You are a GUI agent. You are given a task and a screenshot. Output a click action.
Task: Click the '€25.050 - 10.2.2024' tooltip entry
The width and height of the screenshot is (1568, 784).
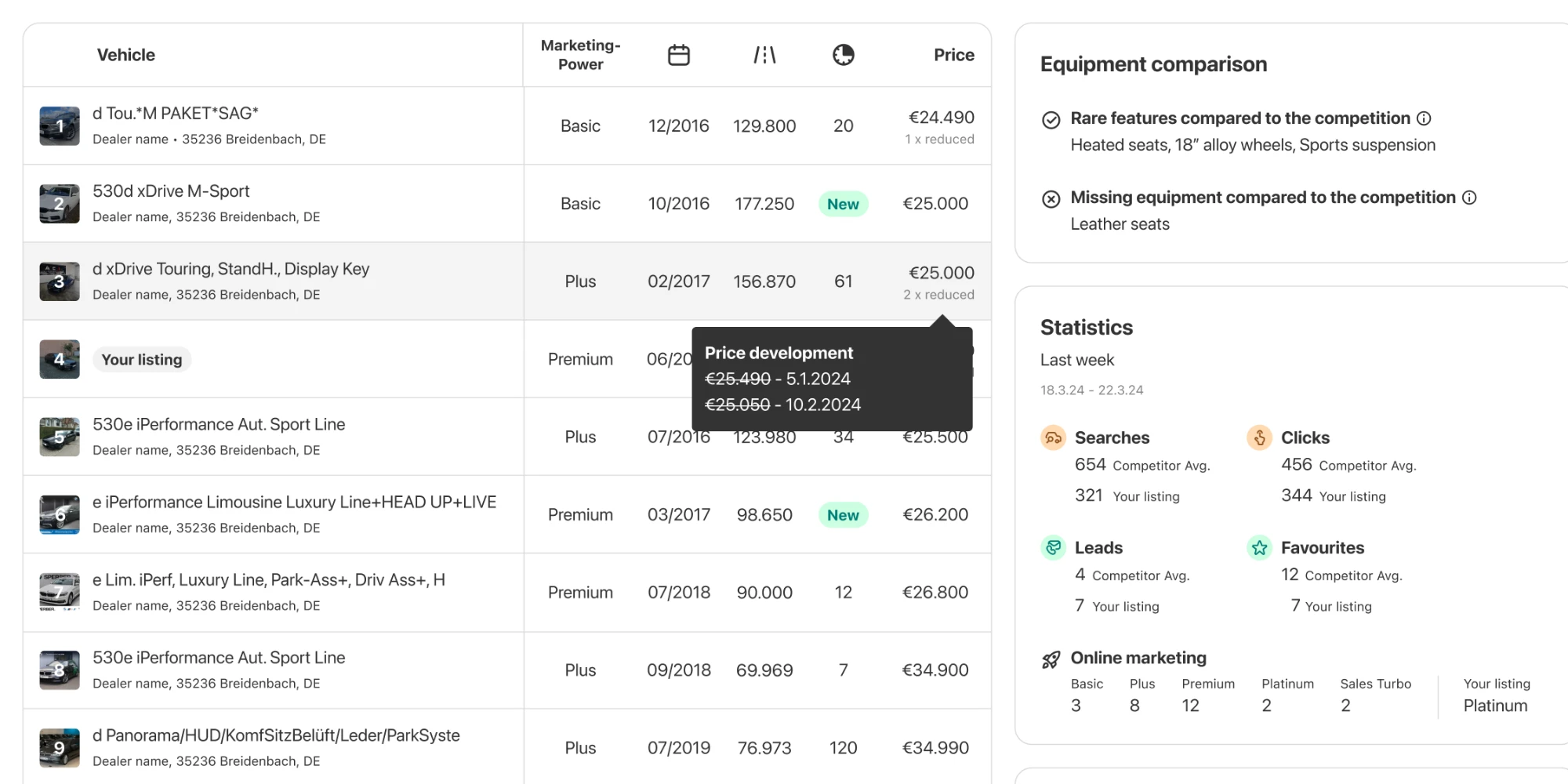tap(782, 405)
